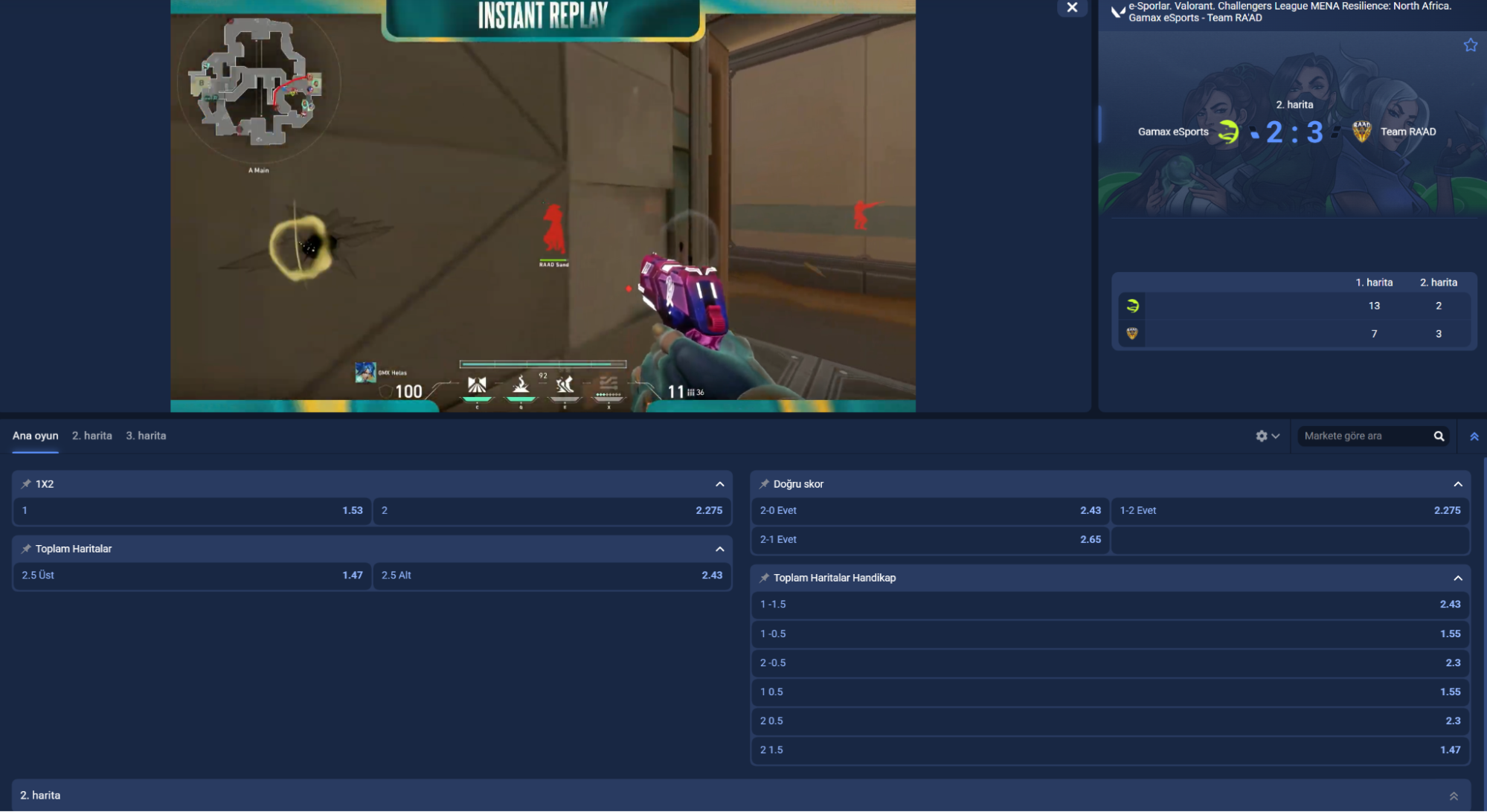Click the settings gear icon
The image size is (1487, 812).
point(1261,436)
